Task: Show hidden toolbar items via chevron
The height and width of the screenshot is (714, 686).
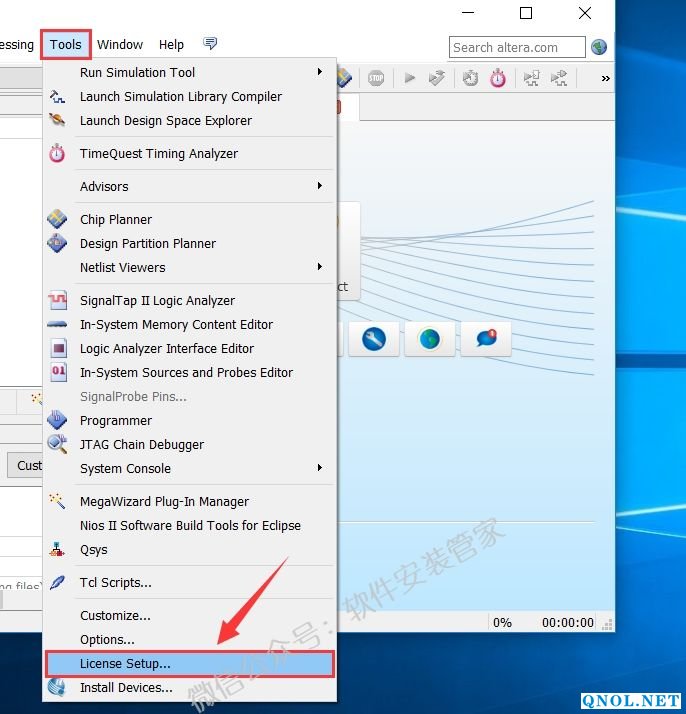Action: [605, 78]
